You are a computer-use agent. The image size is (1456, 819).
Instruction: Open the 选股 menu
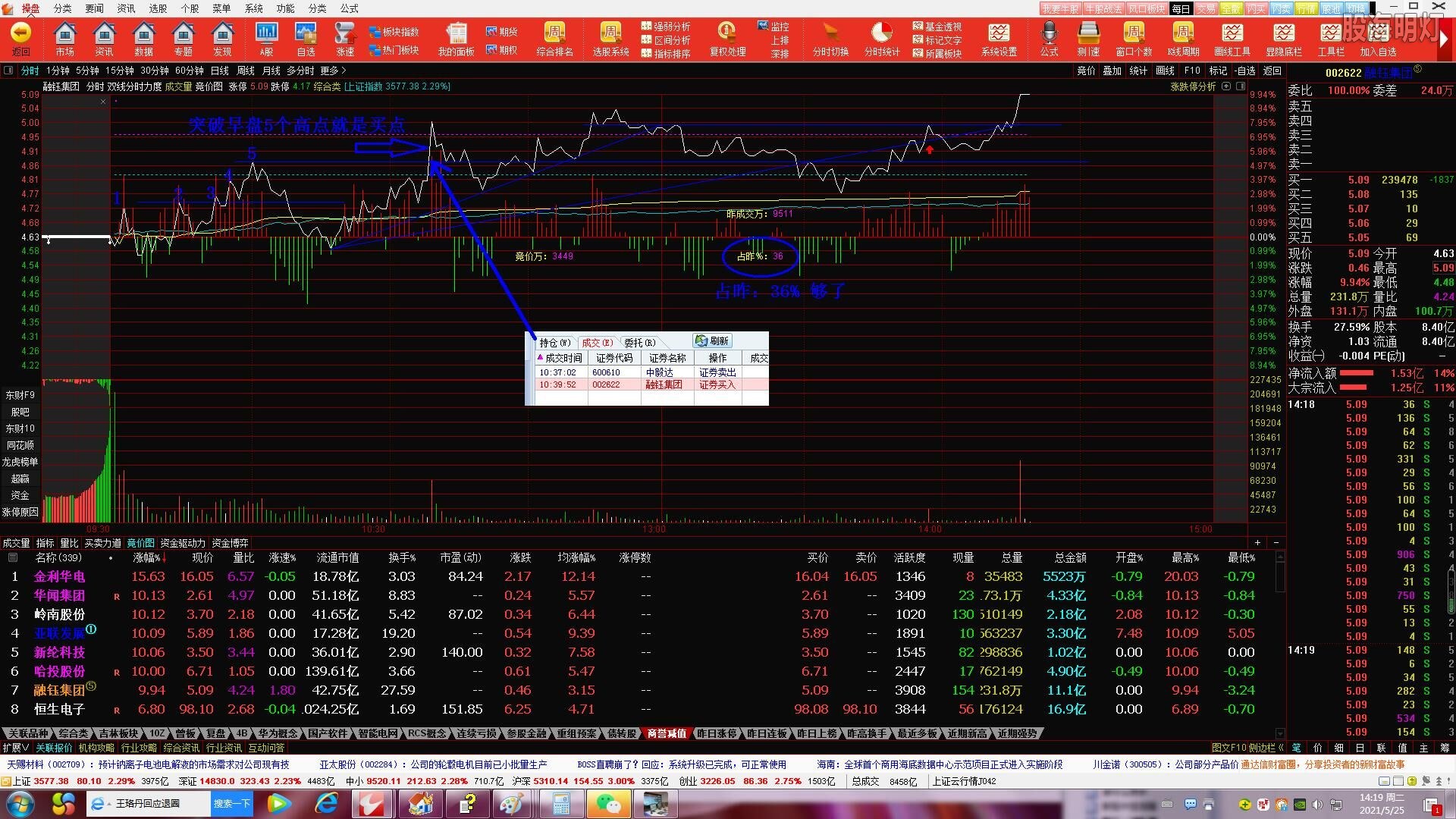158,8
